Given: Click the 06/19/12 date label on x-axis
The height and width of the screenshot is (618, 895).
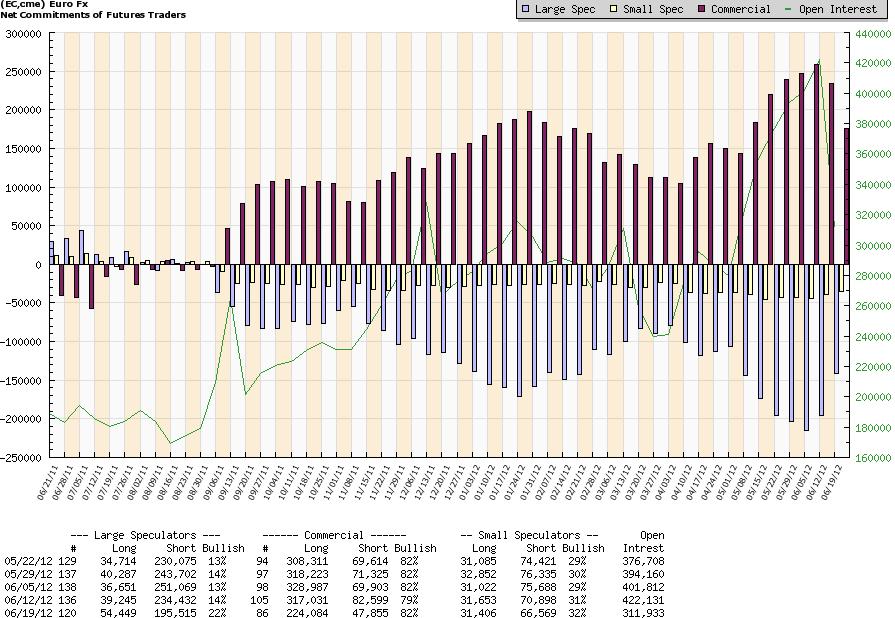Looking at the screenshot, I should (x=833, y=483).
